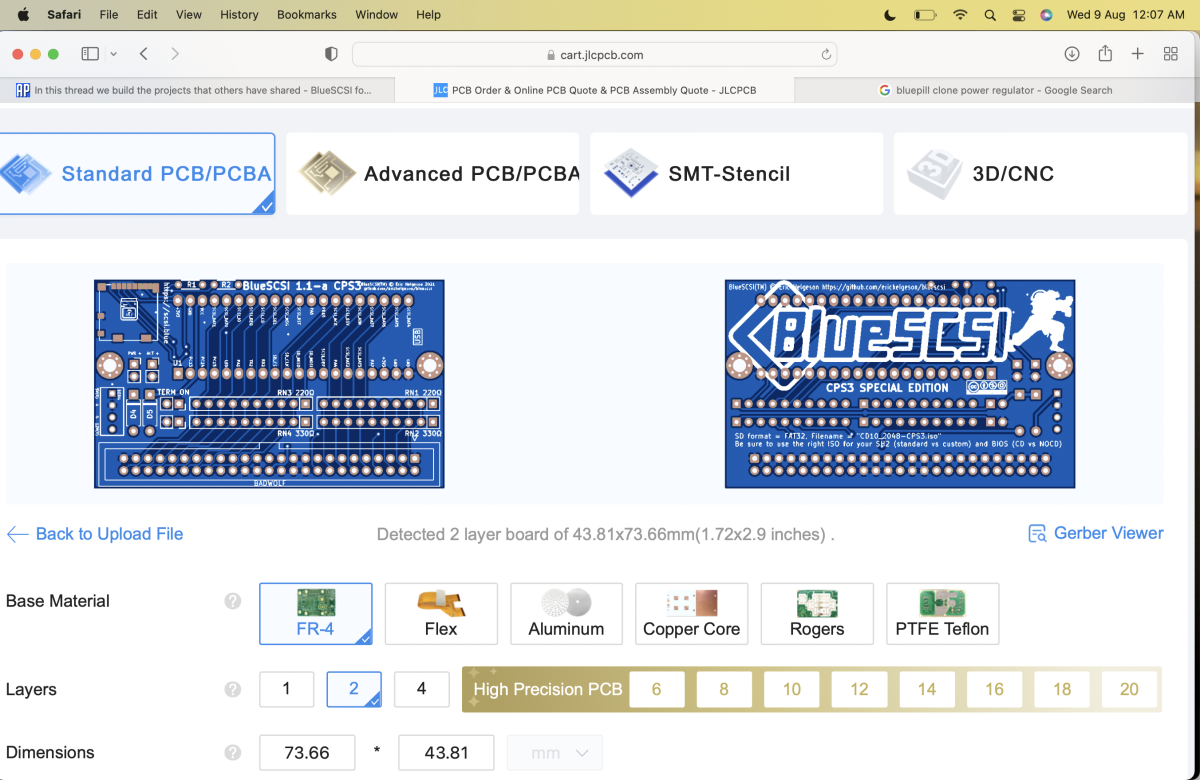This screenshot has width=1200, height=780.
Task: Open the Apple menu
Action: point(23,14)
